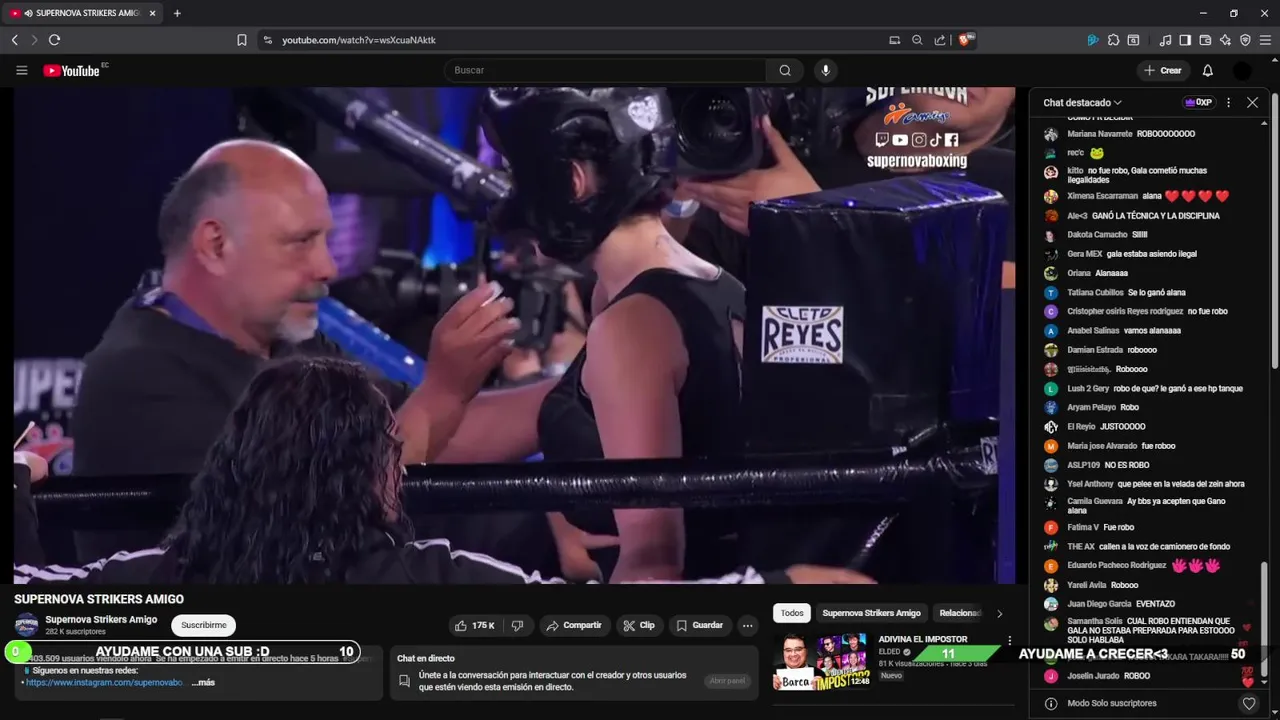Open the Instagram supernovabo link
1280x720 pixels.
(x=104, y=682)
